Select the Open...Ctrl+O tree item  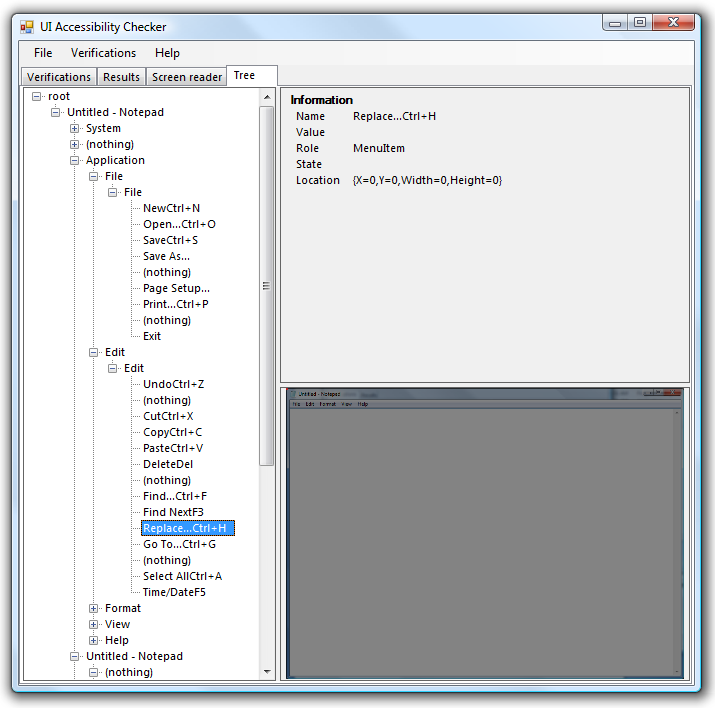click(179, 225)
